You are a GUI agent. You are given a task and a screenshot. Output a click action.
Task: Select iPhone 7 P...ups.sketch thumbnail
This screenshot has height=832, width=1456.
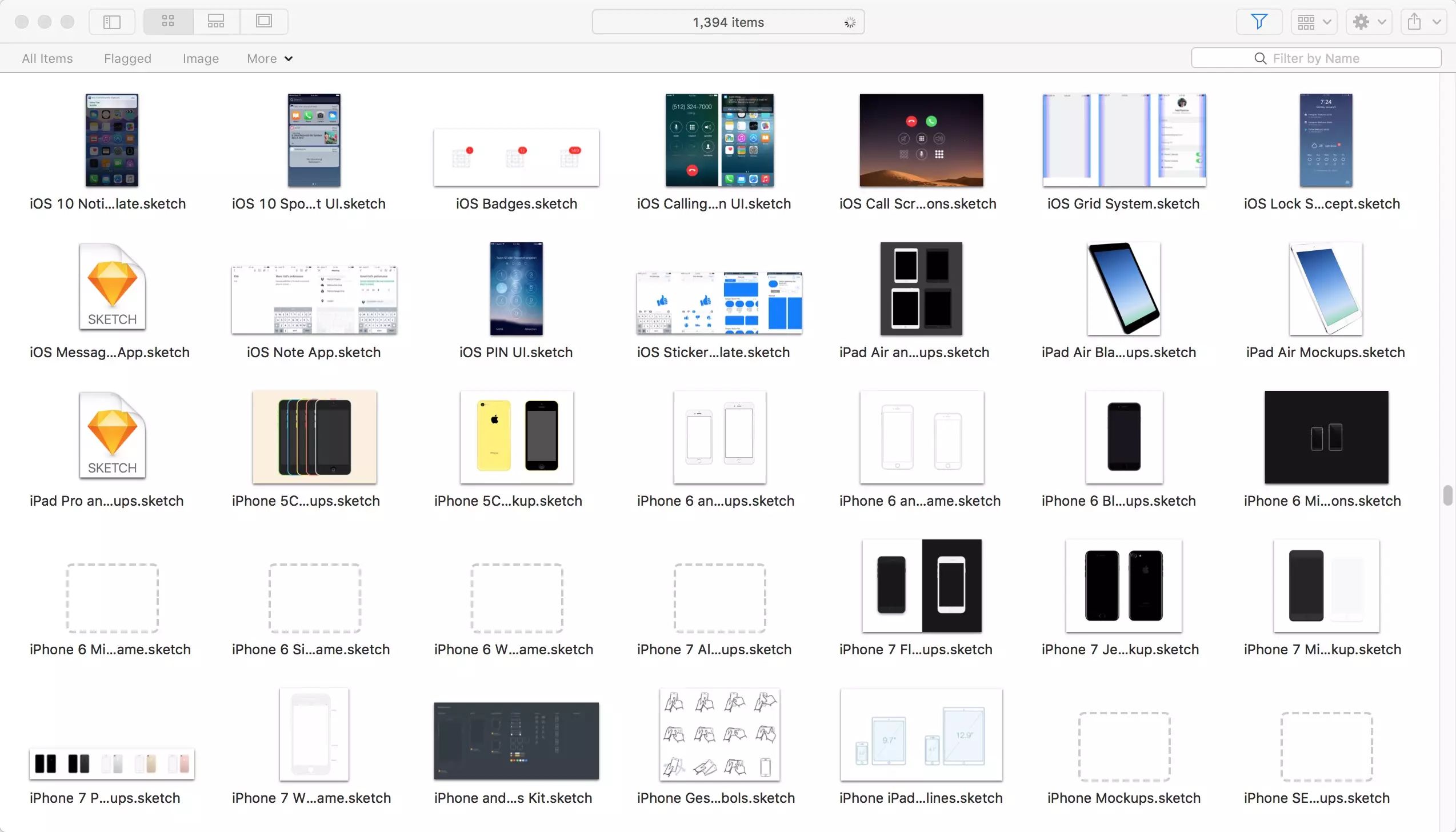(112, 763)
